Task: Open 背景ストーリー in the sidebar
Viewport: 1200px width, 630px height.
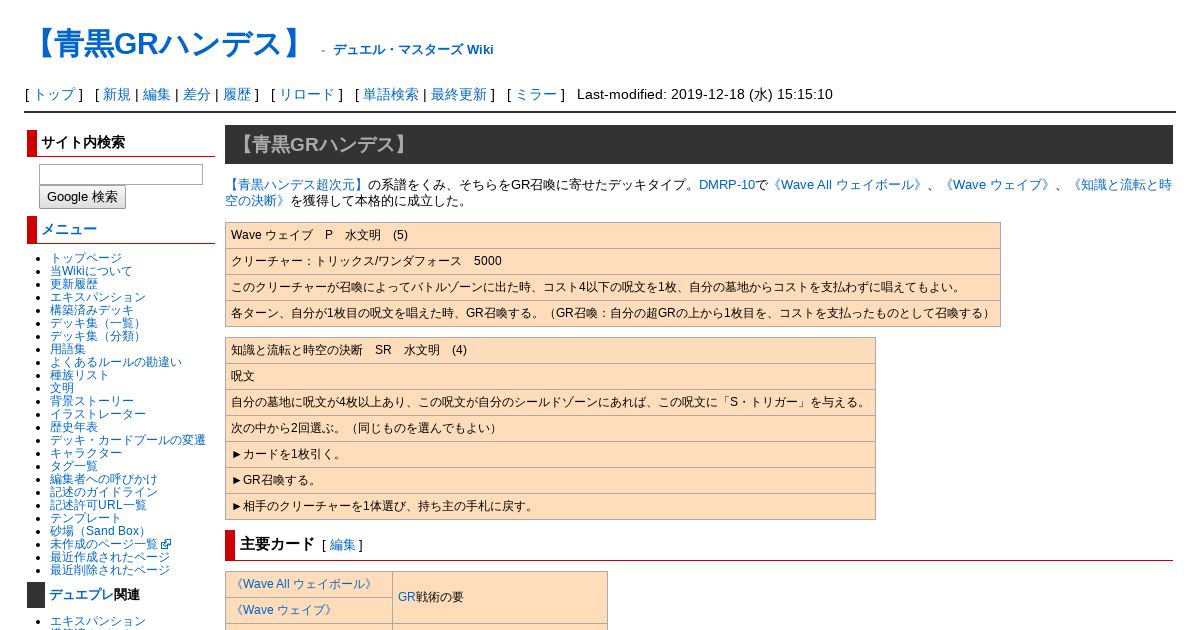Action: click(92, 401)
